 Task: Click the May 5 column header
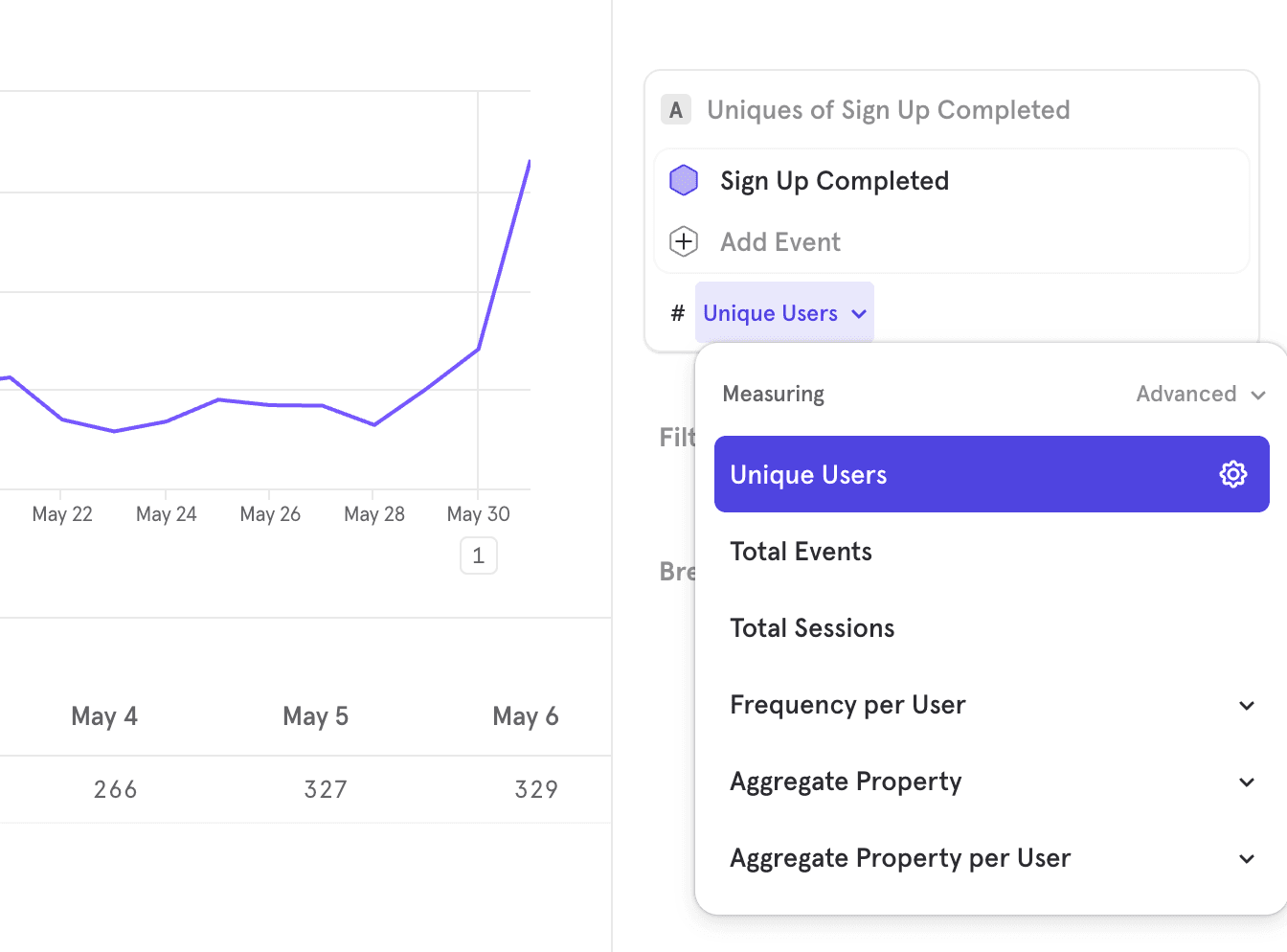(x=315, y=716)
